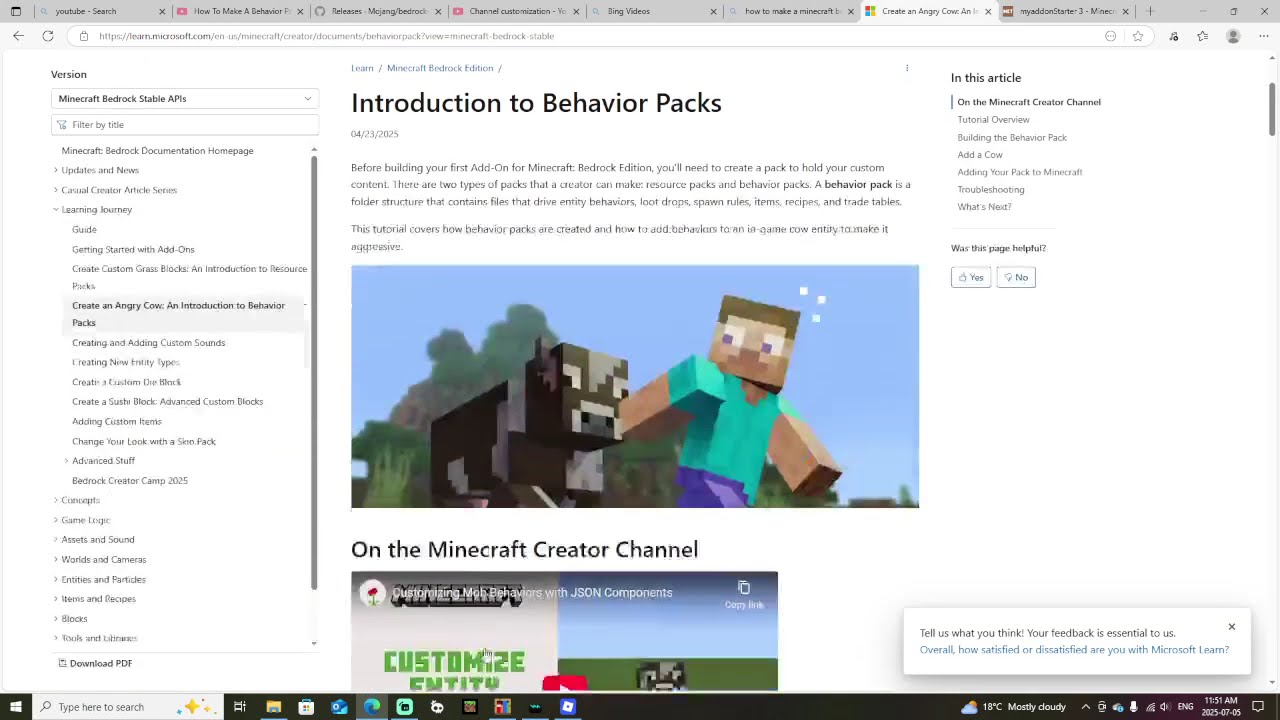Open the Microsoft Learn satisfaction survey link
The width and height of the screenshot is (1280, 720).
tap(1074, 650)
